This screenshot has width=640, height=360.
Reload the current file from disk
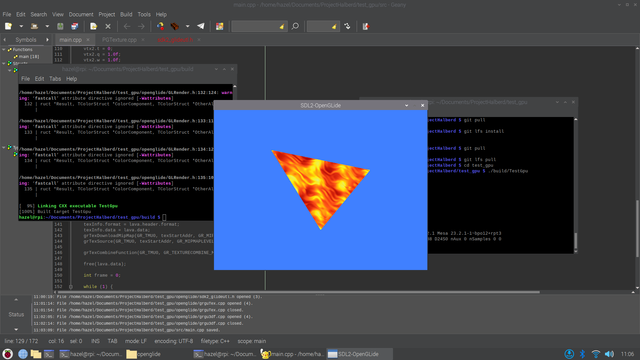tap(93, 26)
